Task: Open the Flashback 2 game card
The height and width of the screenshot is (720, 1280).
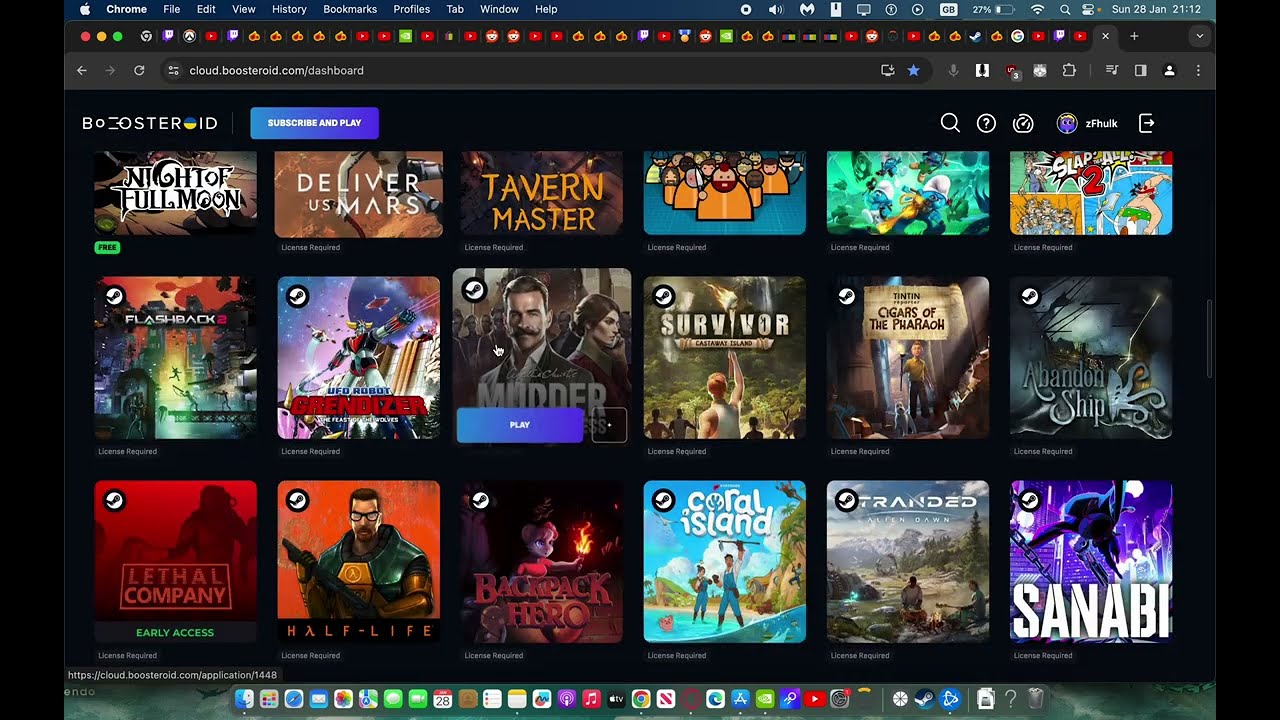Action: pyautogui.click(x=175, y=358)
